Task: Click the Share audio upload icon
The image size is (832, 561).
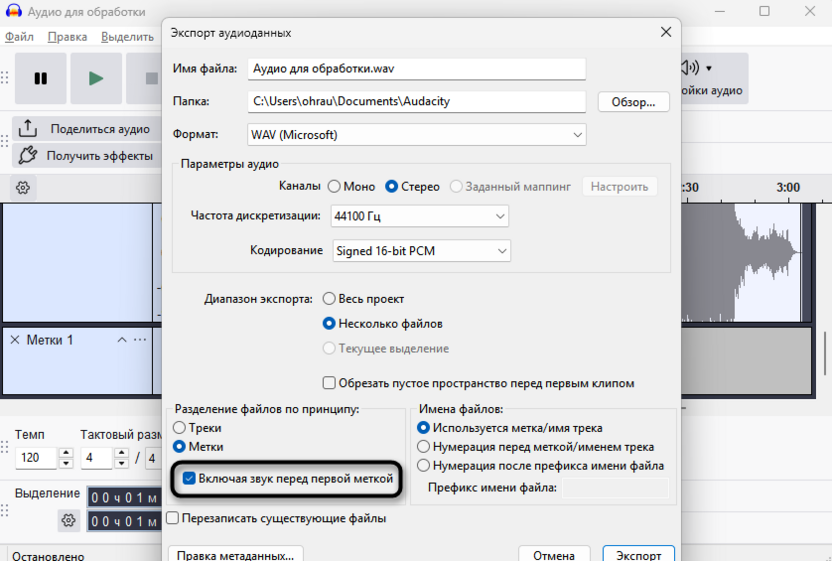Action: pos(28,128)
